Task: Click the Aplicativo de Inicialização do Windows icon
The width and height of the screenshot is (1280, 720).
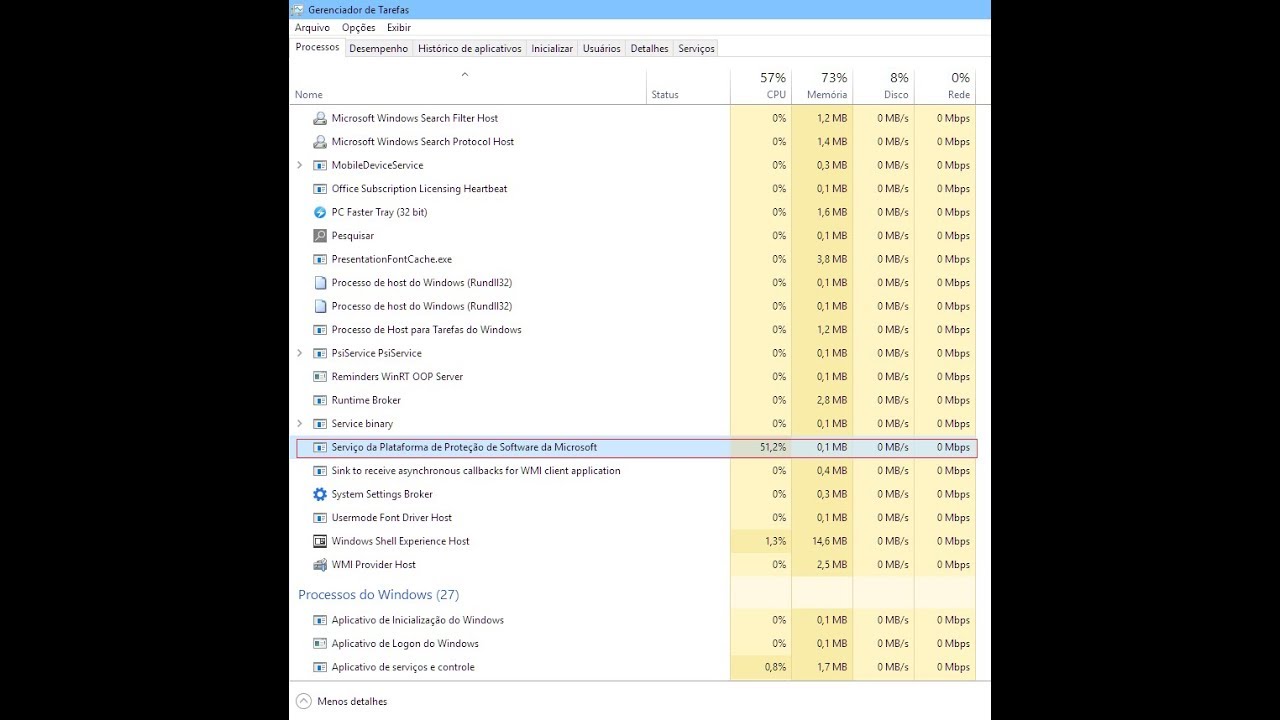Action: tap(320, 620)
